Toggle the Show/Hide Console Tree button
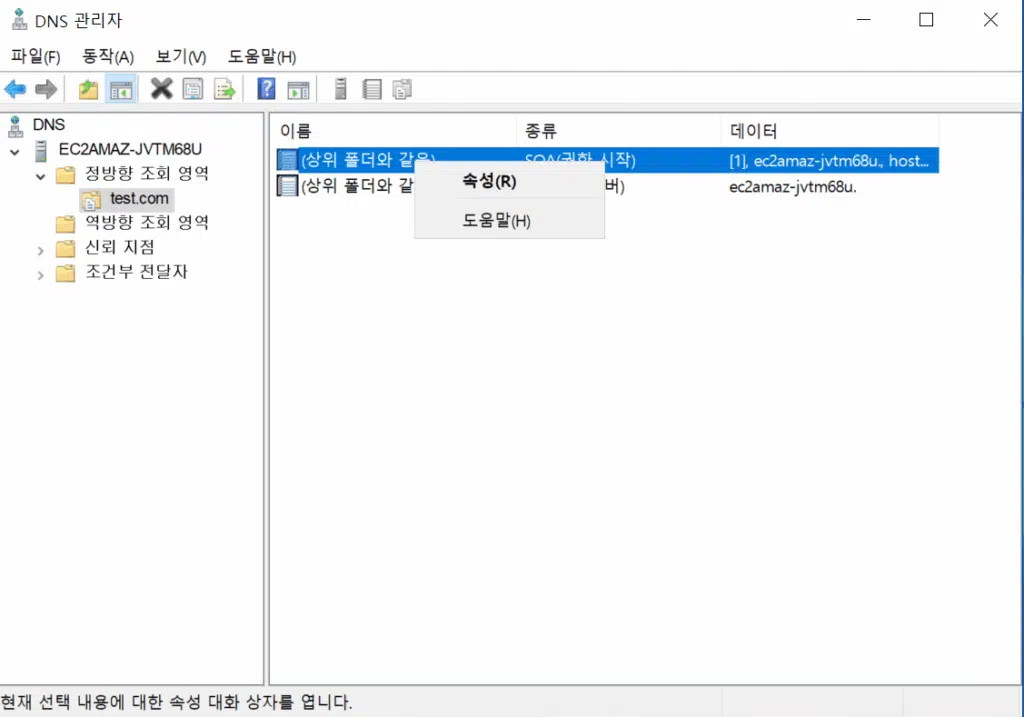The width and height of the screenshot is (1024, 717). (121, 90)
